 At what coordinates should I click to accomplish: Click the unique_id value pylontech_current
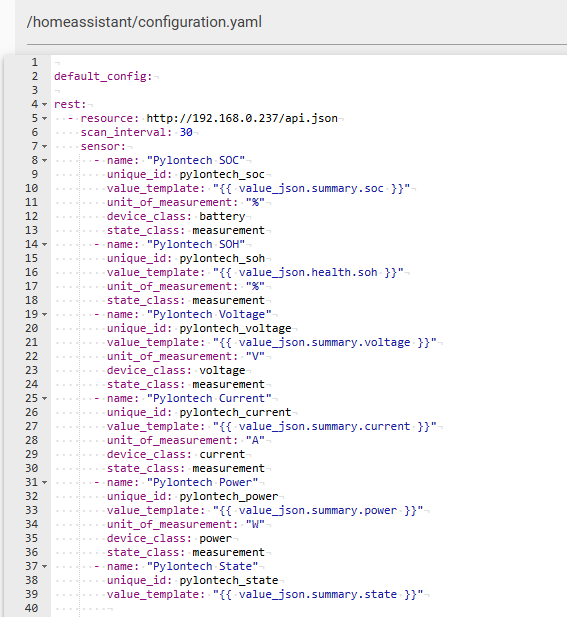tap(235, 412)
